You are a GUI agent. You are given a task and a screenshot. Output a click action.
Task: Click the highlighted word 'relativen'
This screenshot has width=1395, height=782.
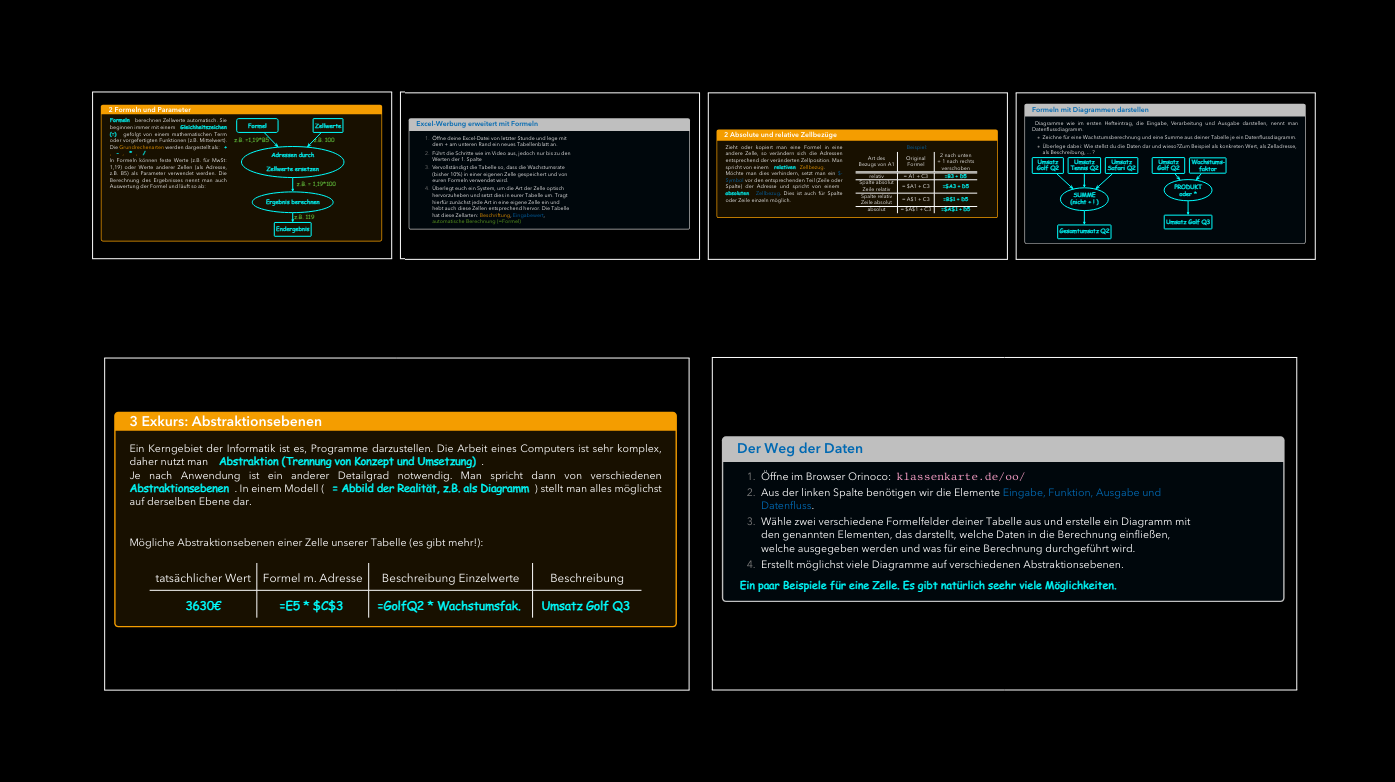(x=785, y=167)
